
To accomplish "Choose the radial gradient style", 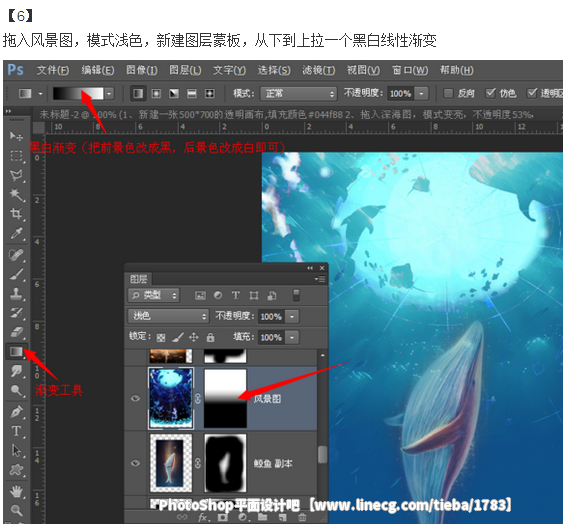I will (156, 94).
